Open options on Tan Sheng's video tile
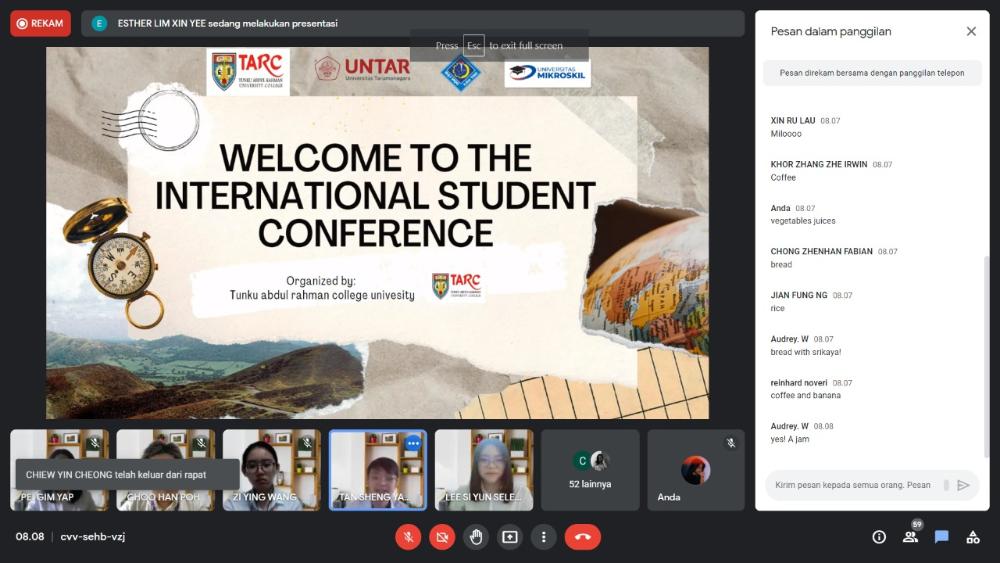This screenshot has width=1000, height=563. 413,443
